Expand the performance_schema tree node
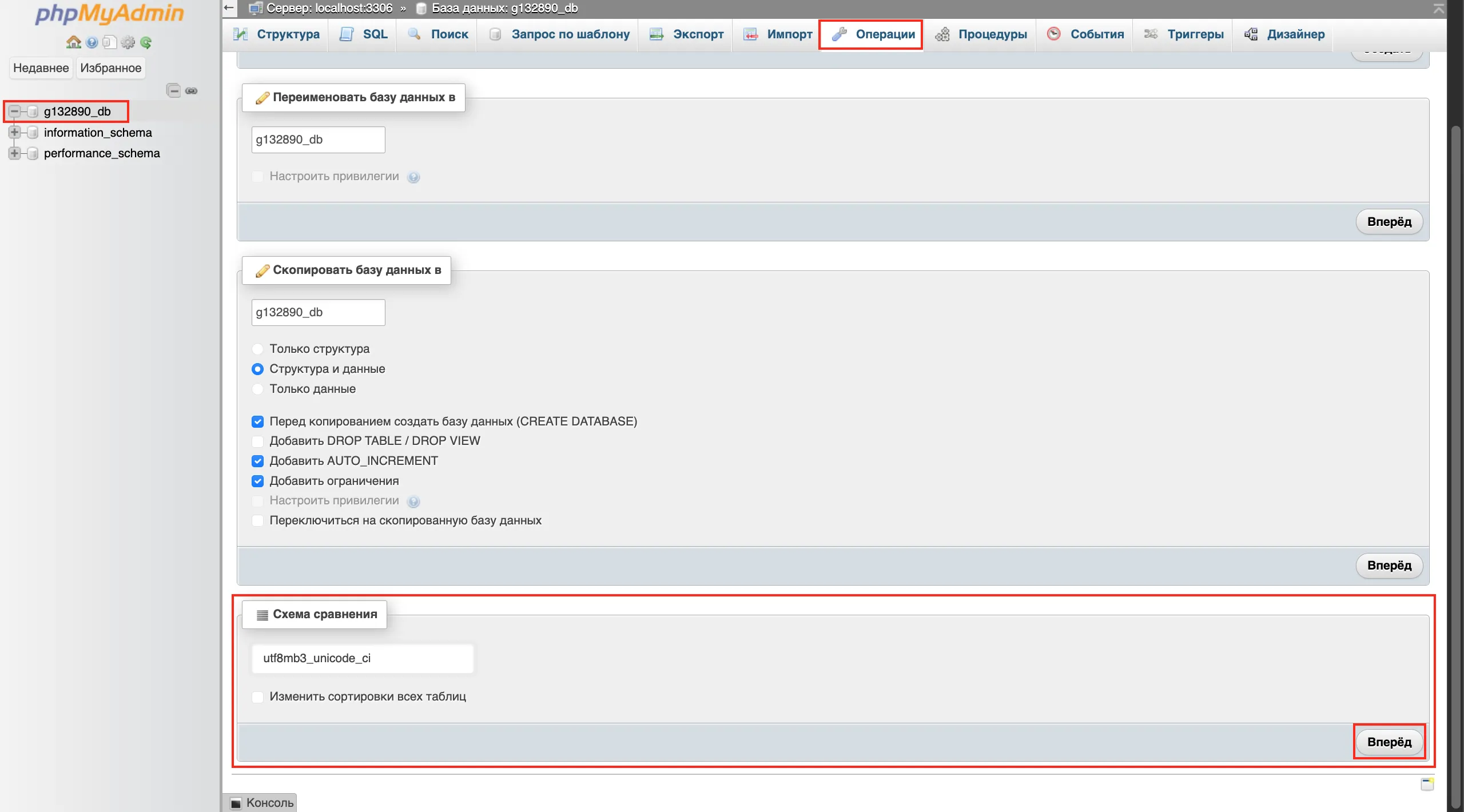This screenshot has height=812, width=1464. 14,153
